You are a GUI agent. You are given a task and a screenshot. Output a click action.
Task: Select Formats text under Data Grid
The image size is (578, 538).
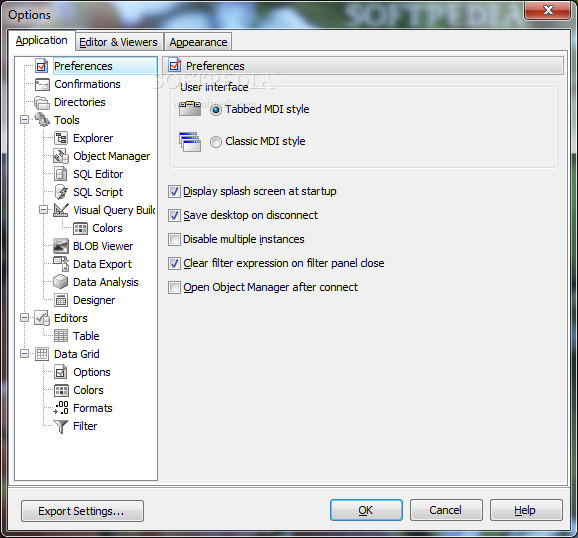tap(93, 408)
